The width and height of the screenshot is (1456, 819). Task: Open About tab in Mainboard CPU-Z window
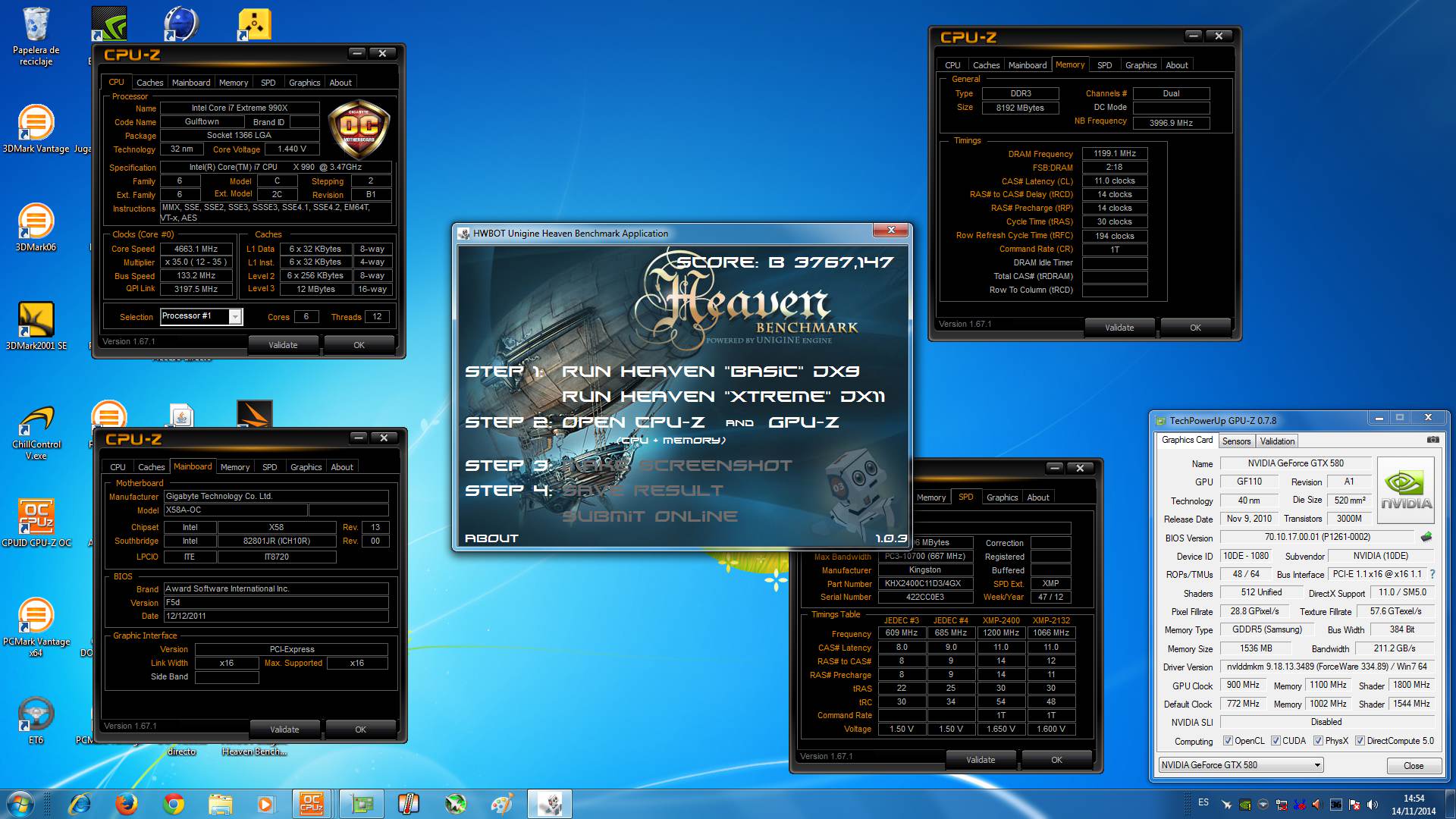tap(341, 467)
